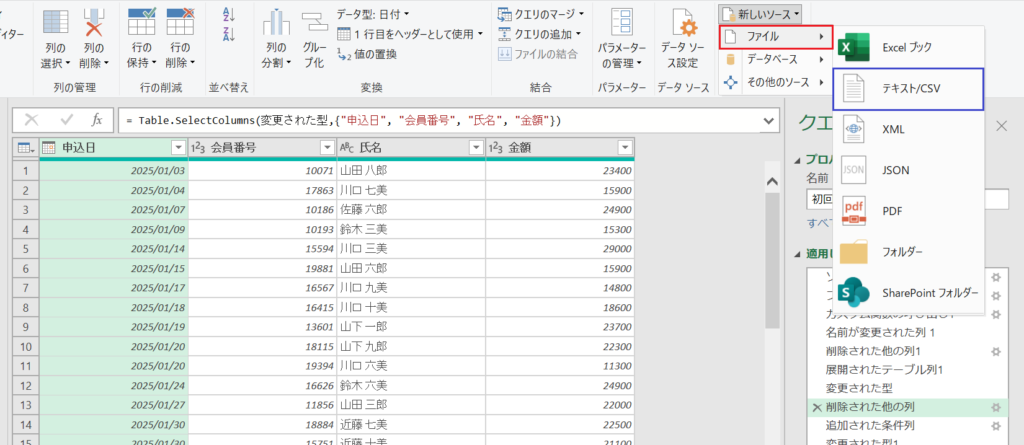Choose フォルダー source
Viewport: 1024px width, 445px height.
[x=908, y=252]
